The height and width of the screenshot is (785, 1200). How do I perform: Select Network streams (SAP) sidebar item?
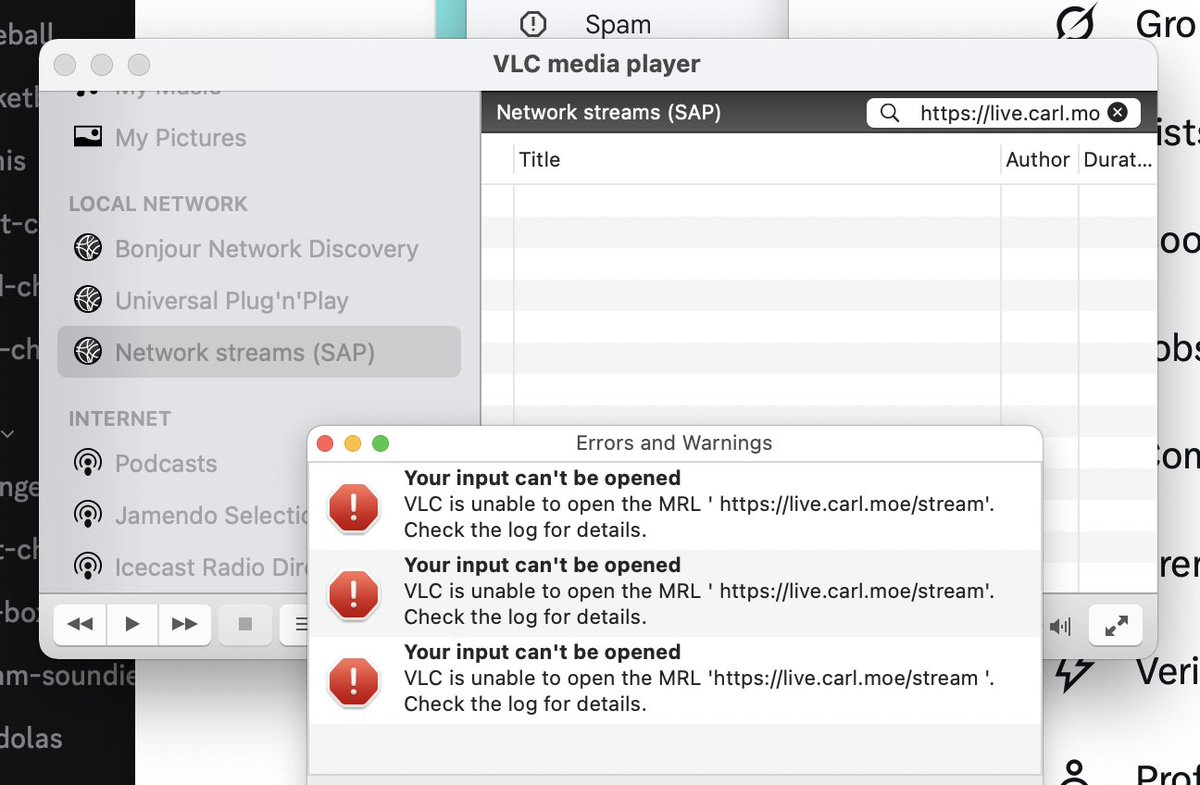pyautogui.click(x=259, y=352)
